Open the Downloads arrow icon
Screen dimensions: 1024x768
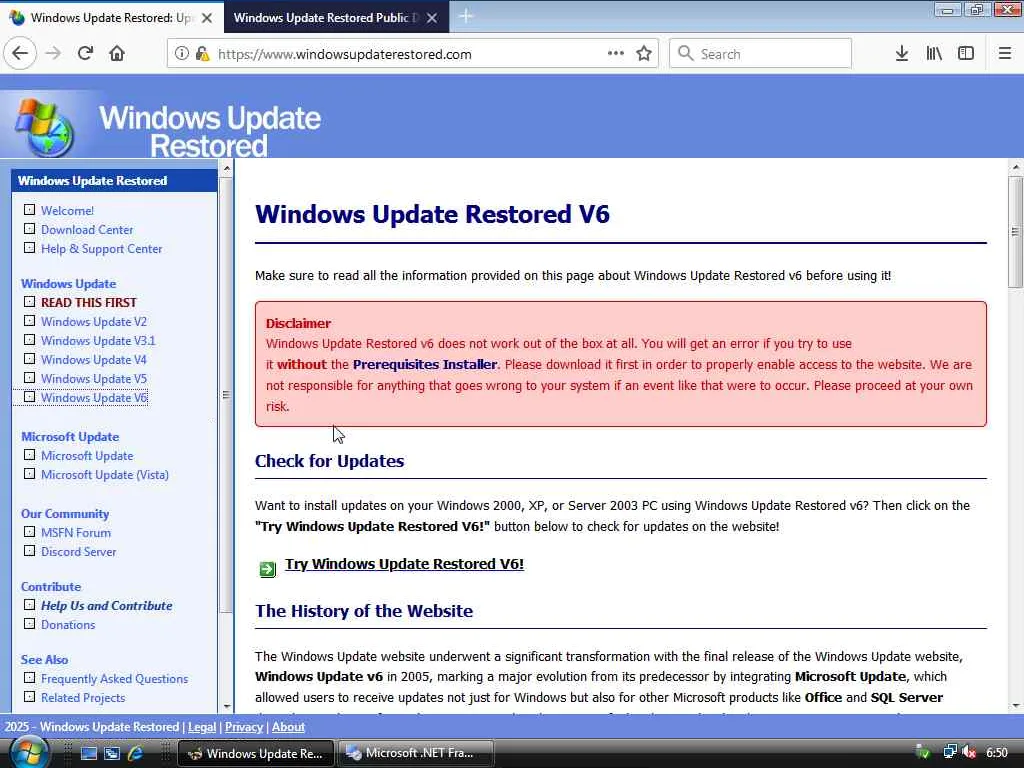pyautogui.click(x=902, y=54)
